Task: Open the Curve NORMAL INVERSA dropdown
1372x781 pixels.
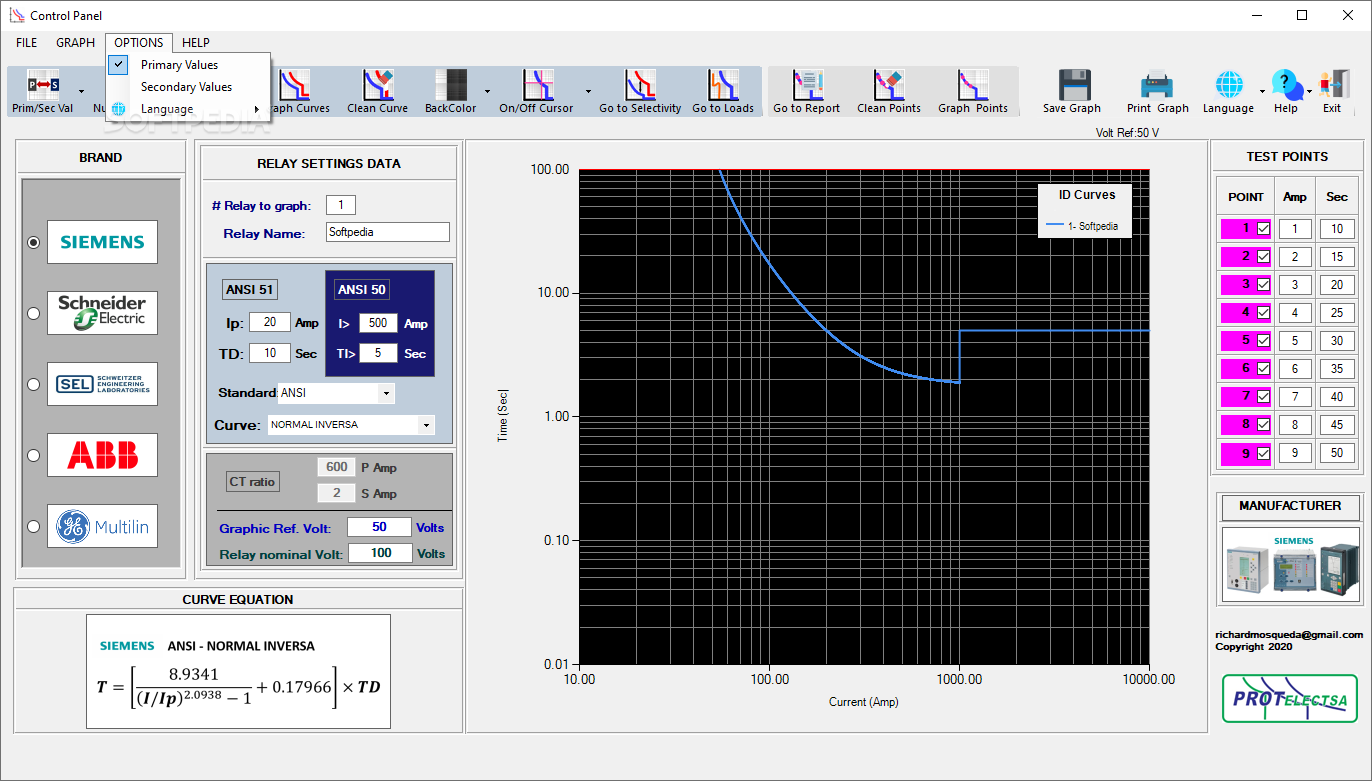Action: coord(427,425)
